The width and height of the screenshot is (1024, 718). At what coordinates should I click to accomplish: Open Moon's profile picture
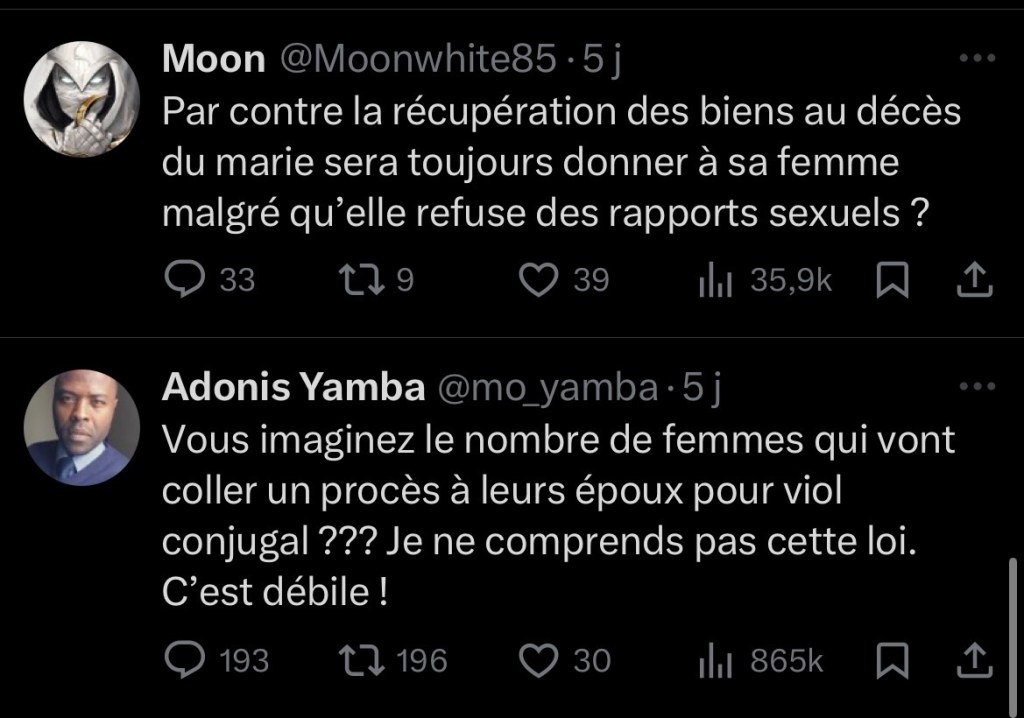(82, 98)
